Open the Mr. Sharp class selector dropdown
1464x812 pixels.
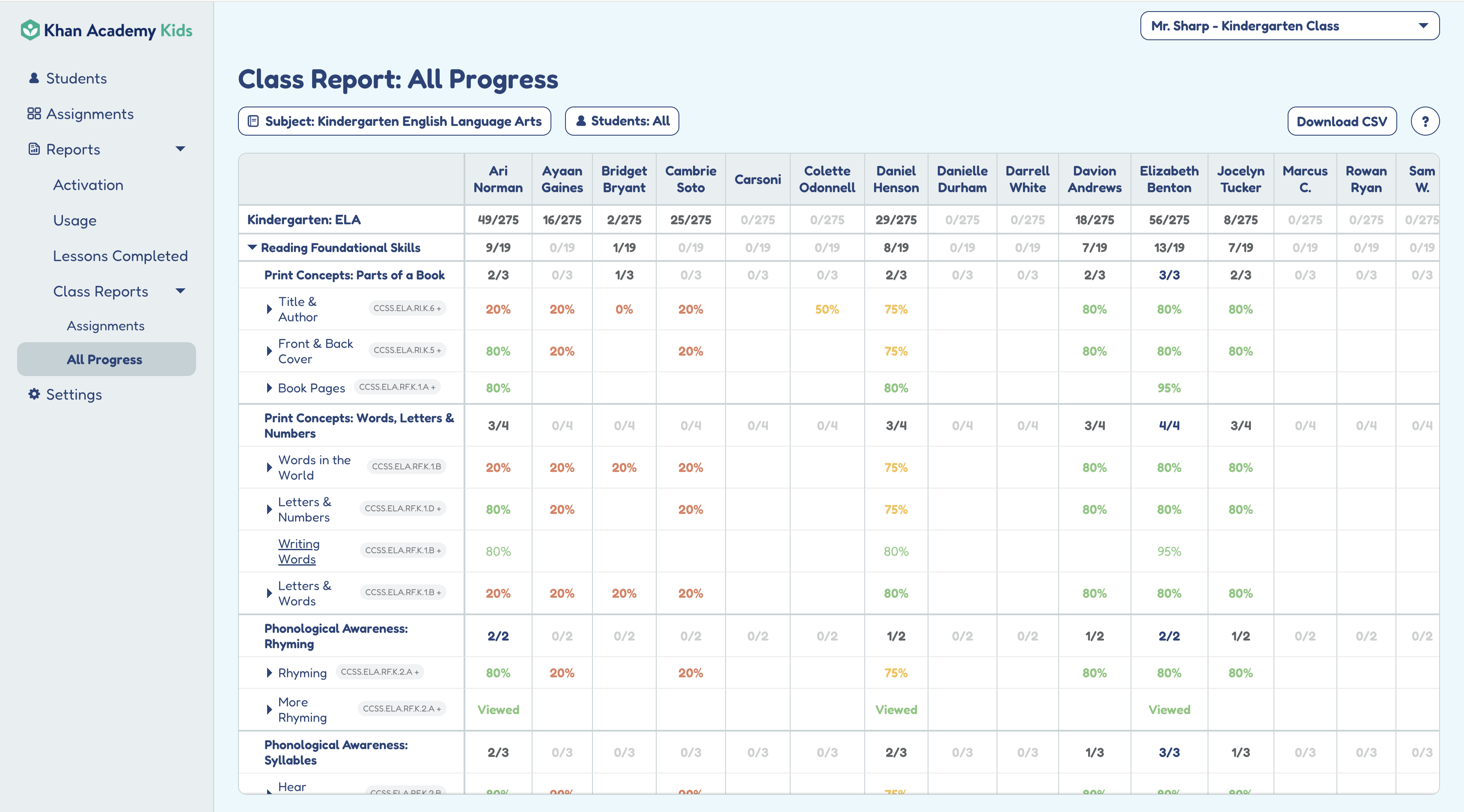tap(1289, 26)
